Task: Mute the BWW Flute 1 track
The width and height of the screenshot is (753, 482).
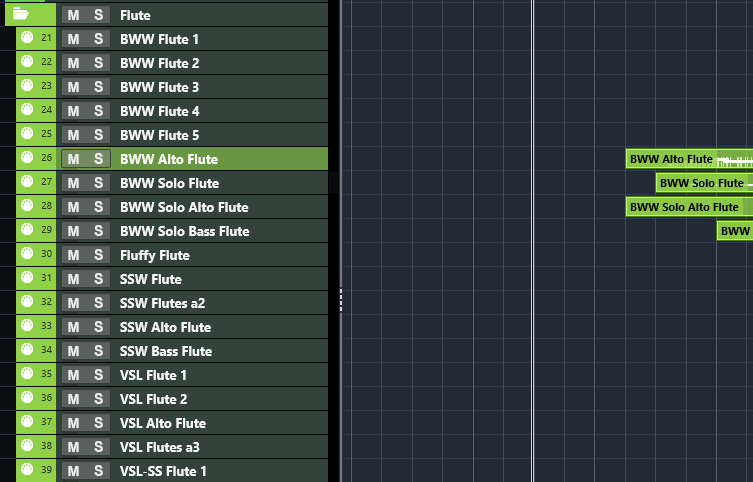Action: pos(73,39)
